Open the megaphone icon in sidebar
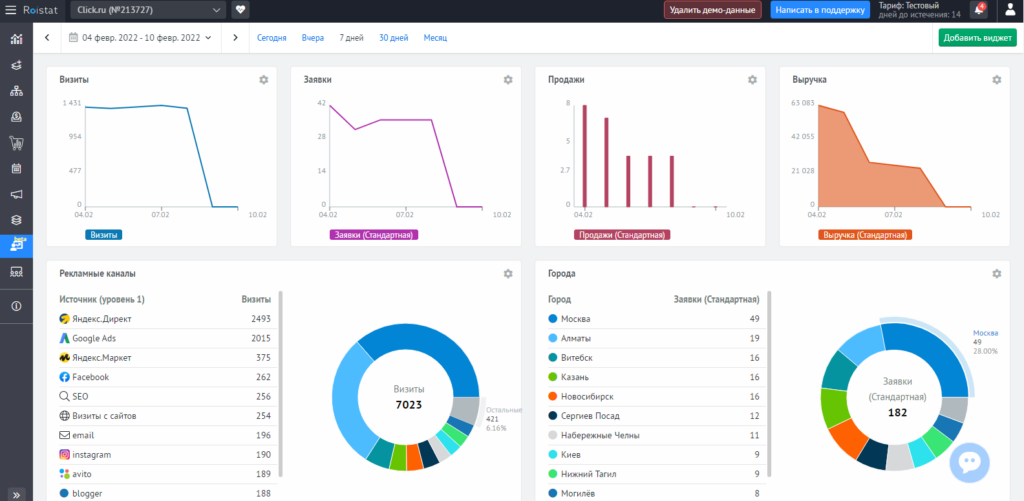Image resolution: width=1024 pixels, height=501 pixels. [x=16, y=194]
